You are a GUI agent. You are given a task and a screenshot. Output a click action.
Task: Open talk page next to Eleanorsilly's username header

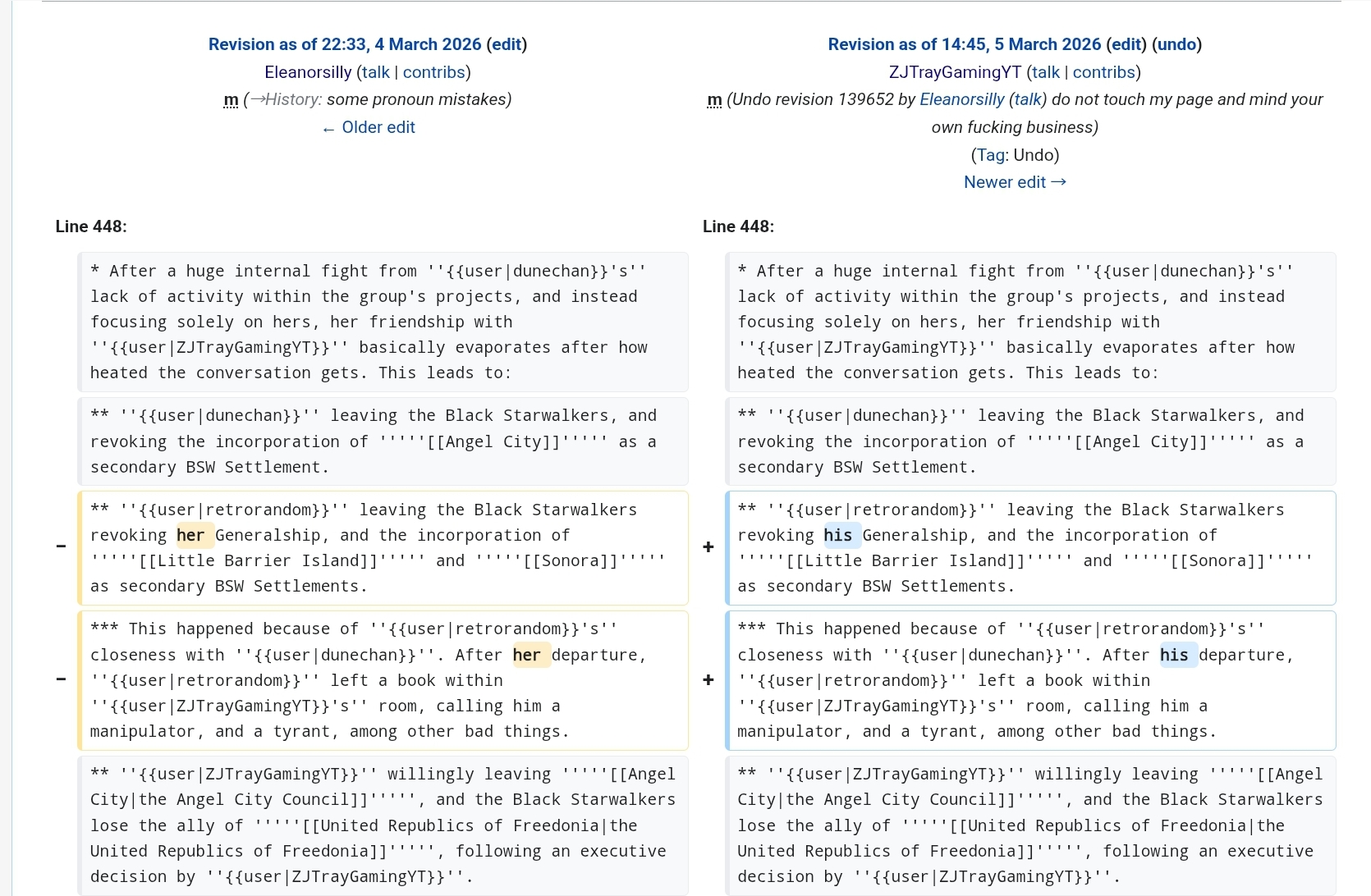tap(376, 72)
